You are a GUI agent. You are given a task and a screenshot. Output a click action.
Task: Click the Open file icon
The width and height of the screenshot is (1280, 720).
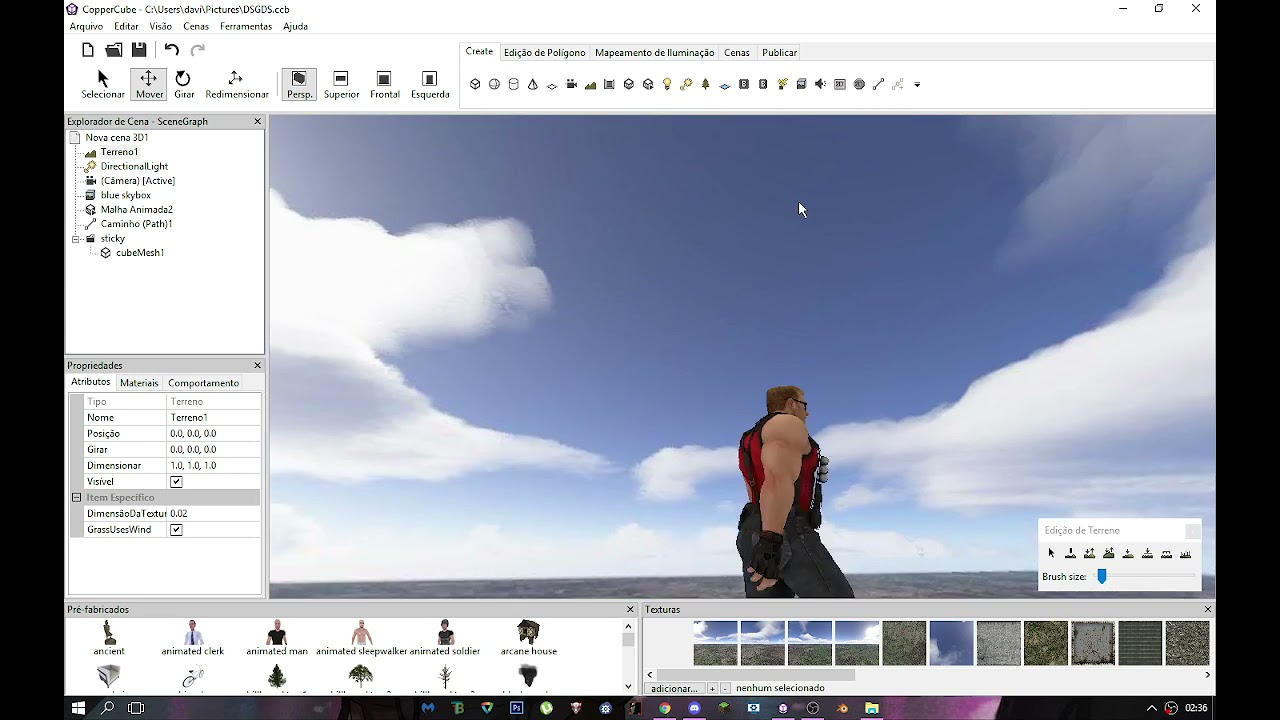[114, 50]
